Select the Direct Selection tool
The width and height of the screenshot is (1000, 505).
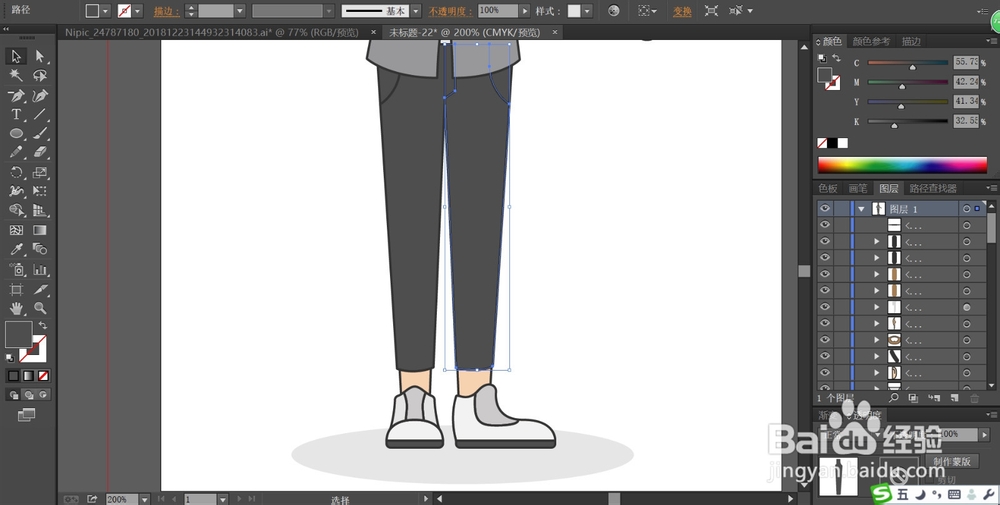coord(40,57)
